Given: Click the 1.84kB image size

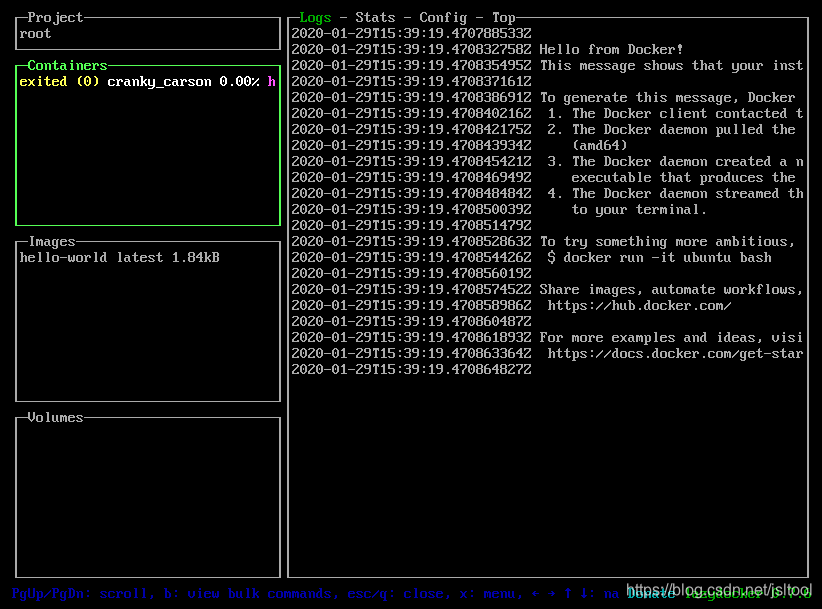Looking at the screenshot, I should (196, 257).
